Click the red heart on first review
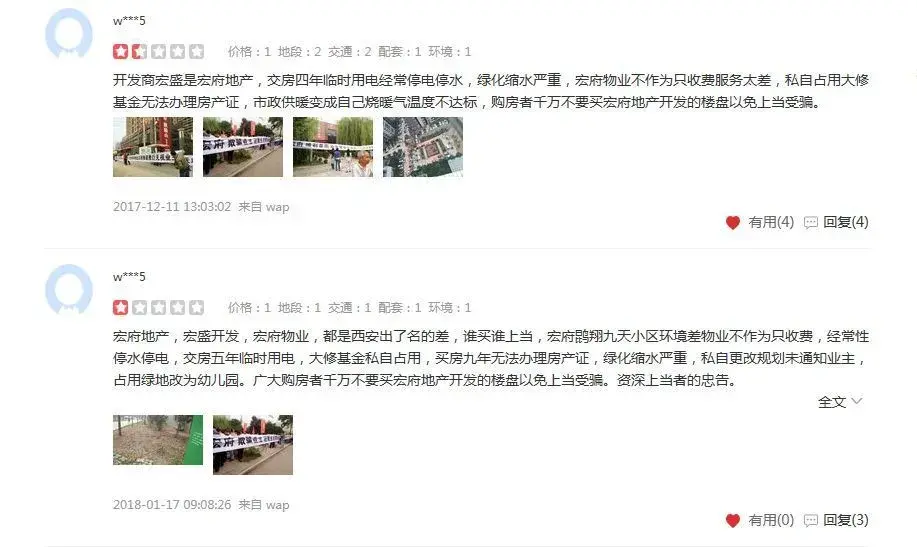917x547 pixels. click(733, 222)
